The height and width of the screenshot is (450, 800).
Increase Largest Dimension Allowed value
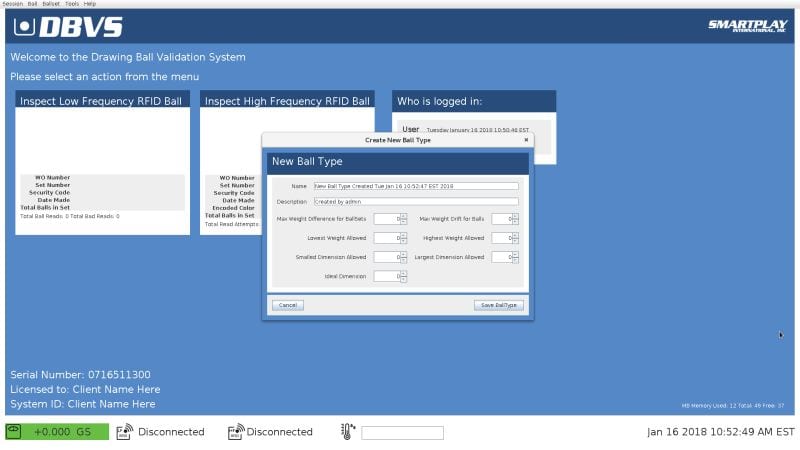[515, 254]
